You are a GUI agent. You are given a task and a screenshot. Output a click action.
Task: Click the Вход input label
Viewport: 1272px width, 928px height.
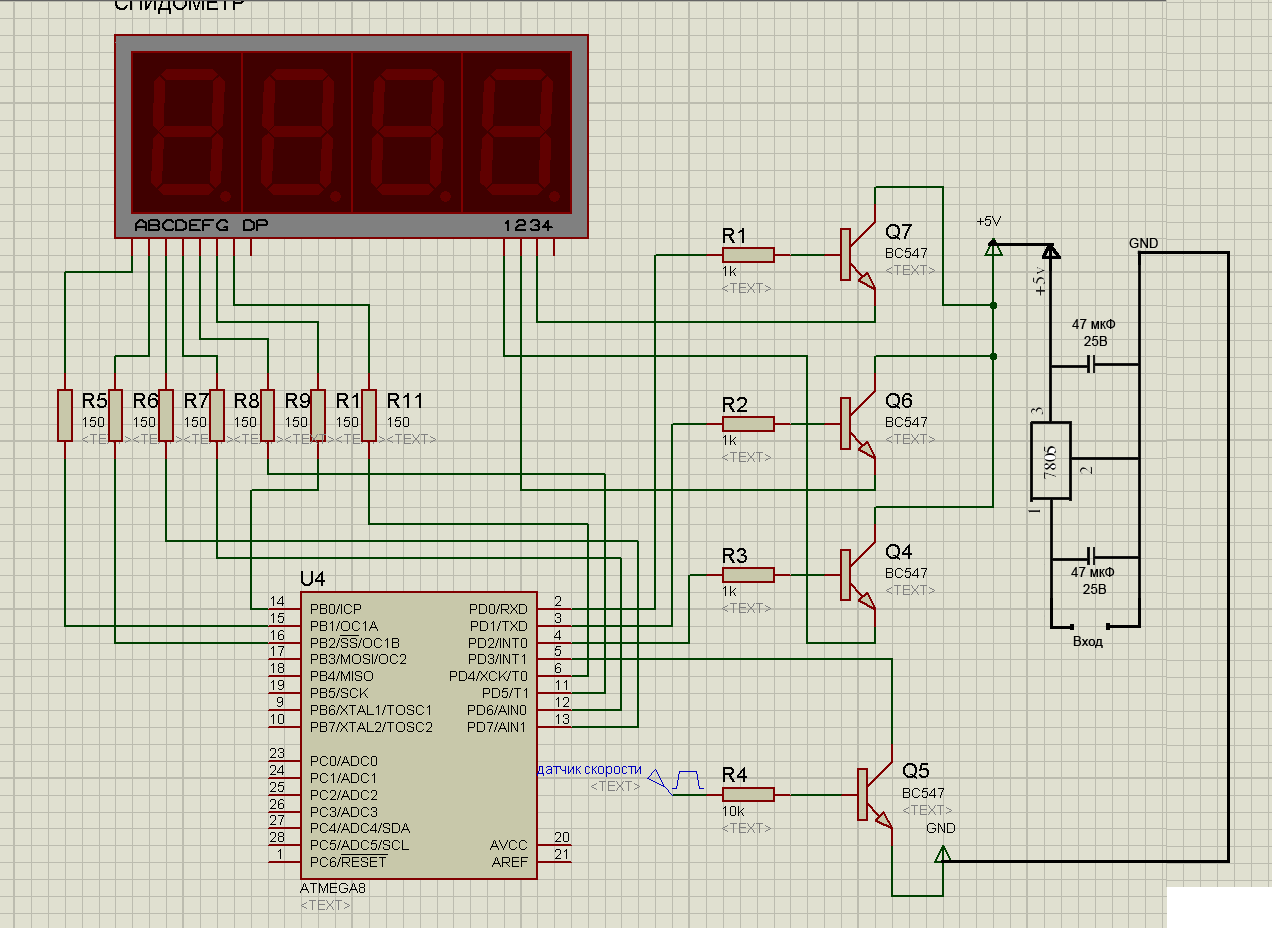[x=1087, y=642]
